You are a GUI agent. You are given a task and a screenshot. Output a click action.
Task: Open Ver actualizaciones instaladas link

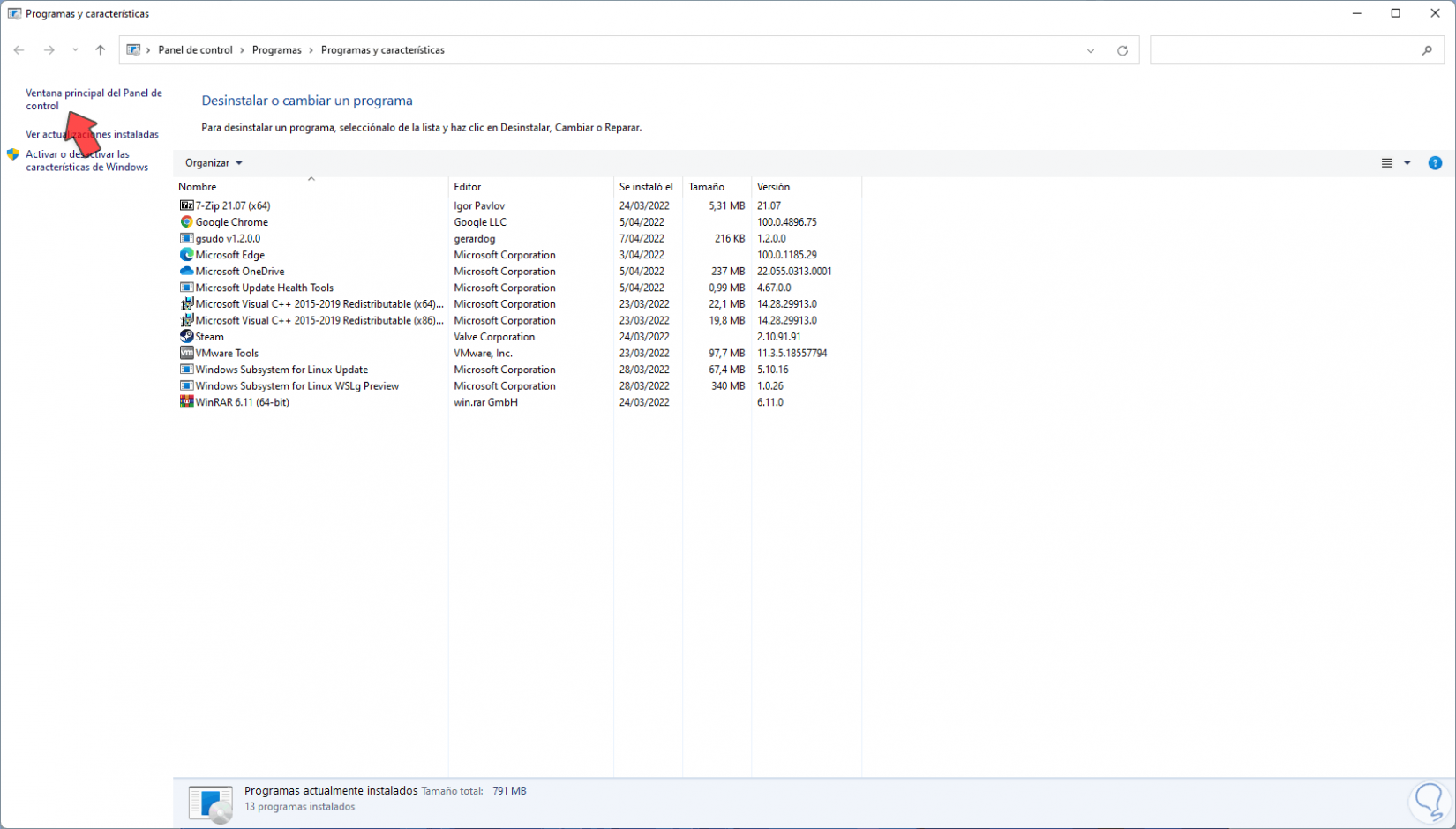[92, 134]
